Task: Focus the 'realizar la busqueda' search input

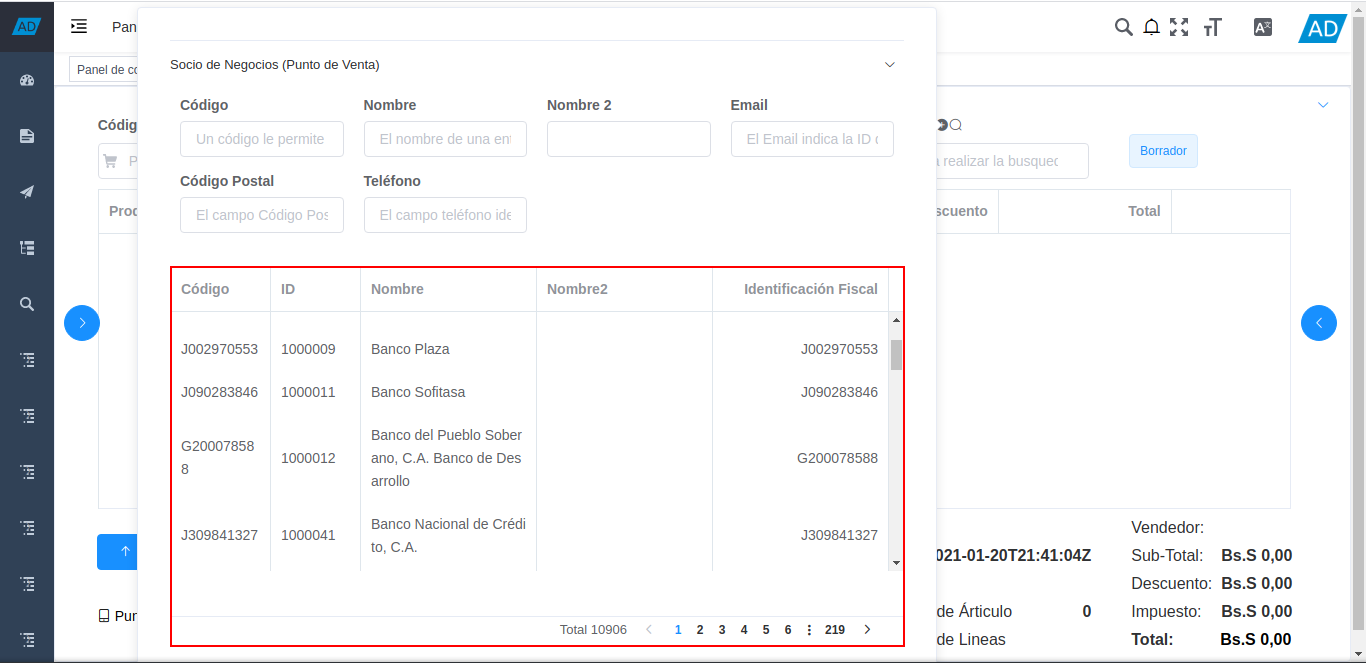Action: coord(1012,161)
